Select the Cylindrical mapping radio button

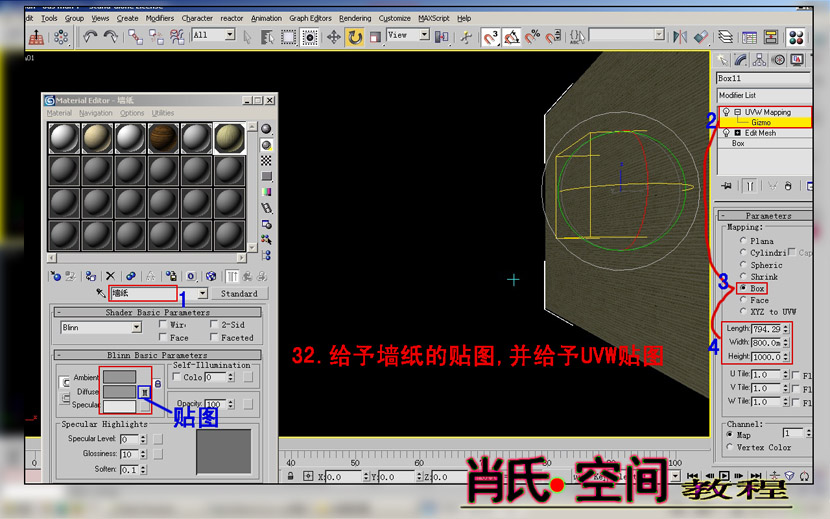click(x=742, y=253)
